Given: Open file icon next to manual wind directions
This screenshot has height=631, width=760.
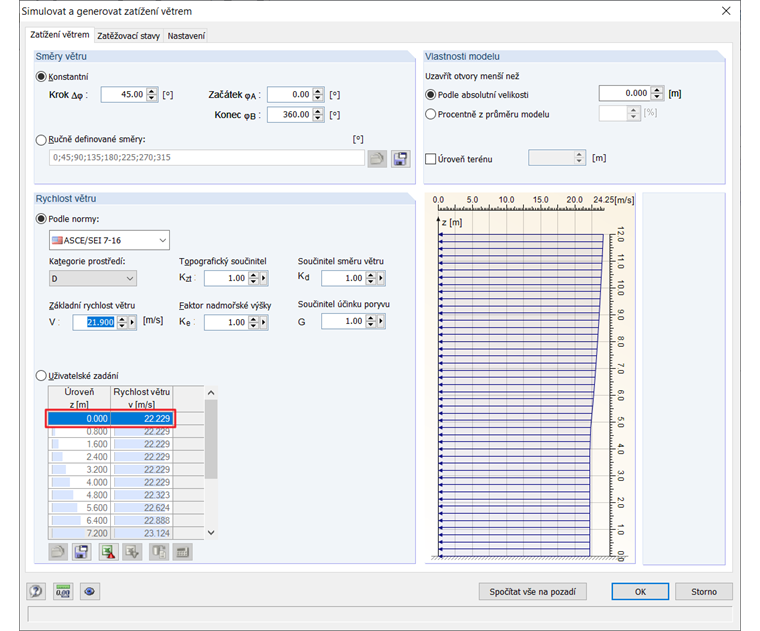Looking at the screenshot, I should click(x=377, y=158).
